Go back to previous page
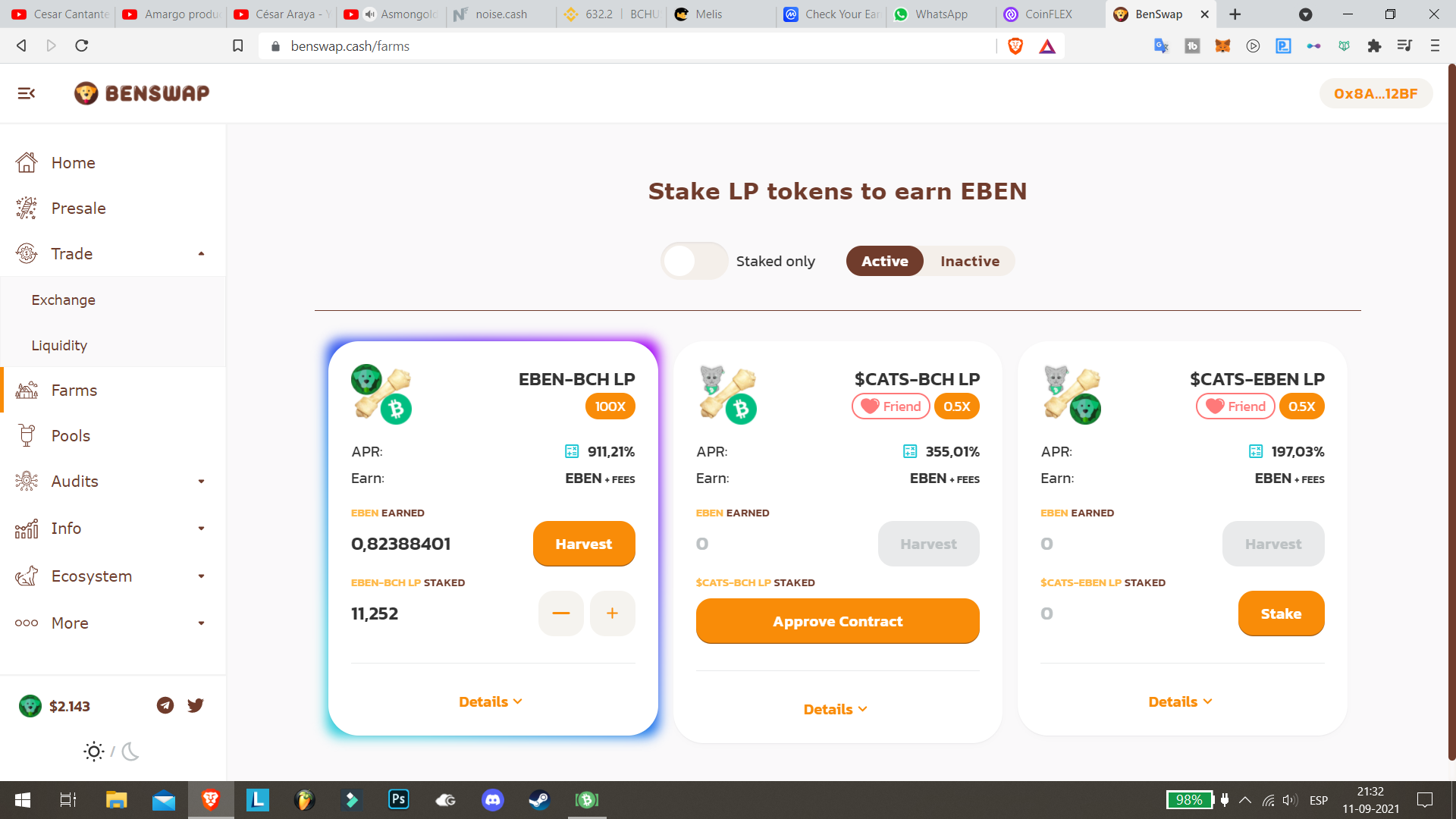The height and width of the screenshot is (819, 1456). [x=21, y=46]
